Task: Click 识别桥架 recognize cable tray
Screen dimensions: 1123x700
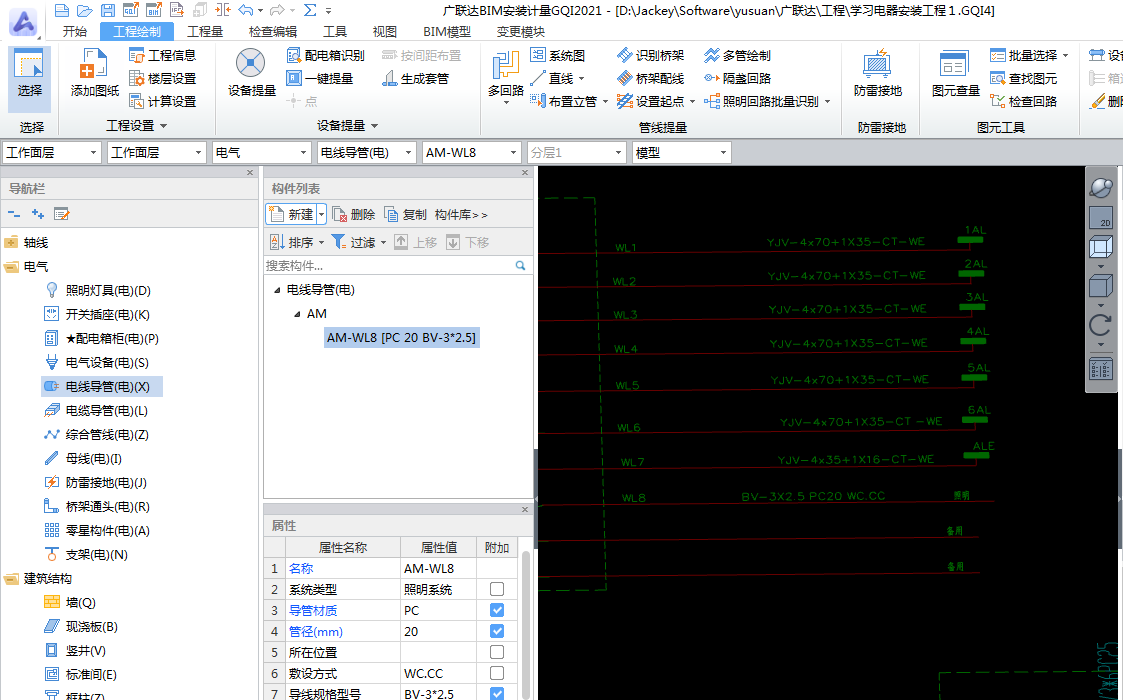Action: point(650,55)
